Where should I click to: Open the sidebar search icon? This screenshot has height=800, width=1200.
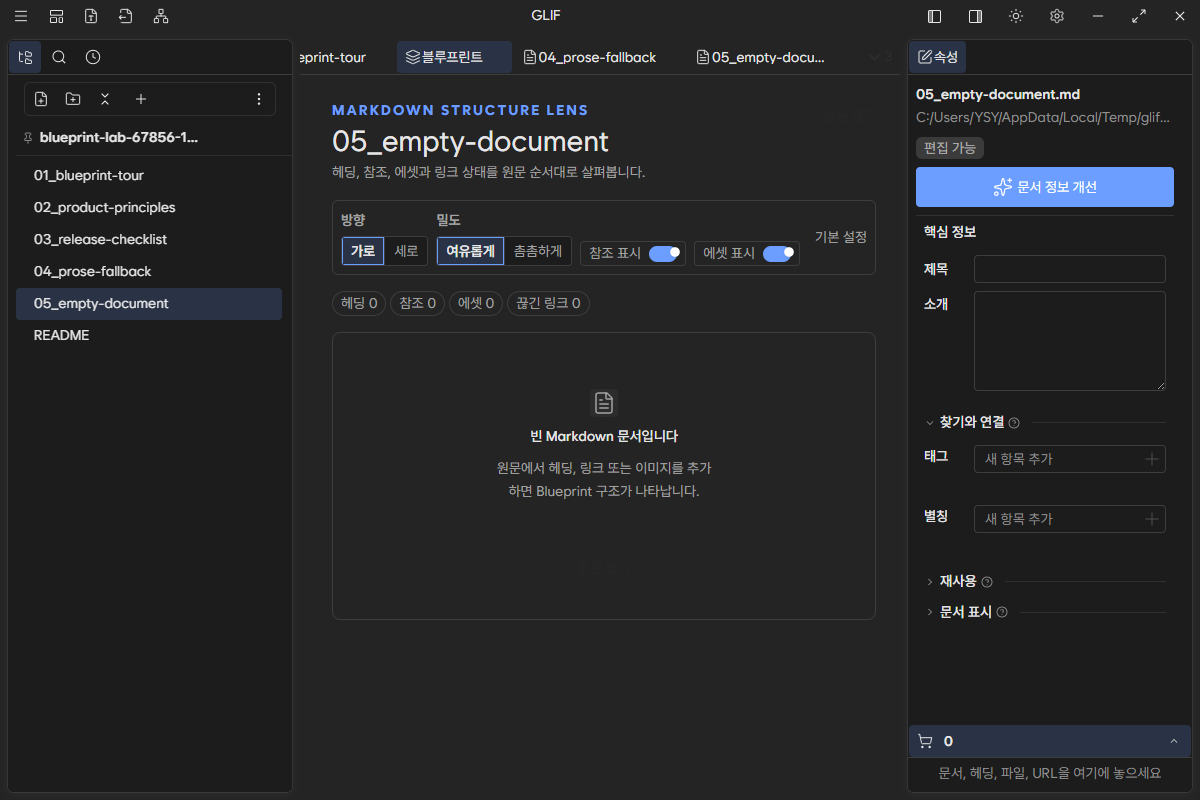(x=59, y=57)
